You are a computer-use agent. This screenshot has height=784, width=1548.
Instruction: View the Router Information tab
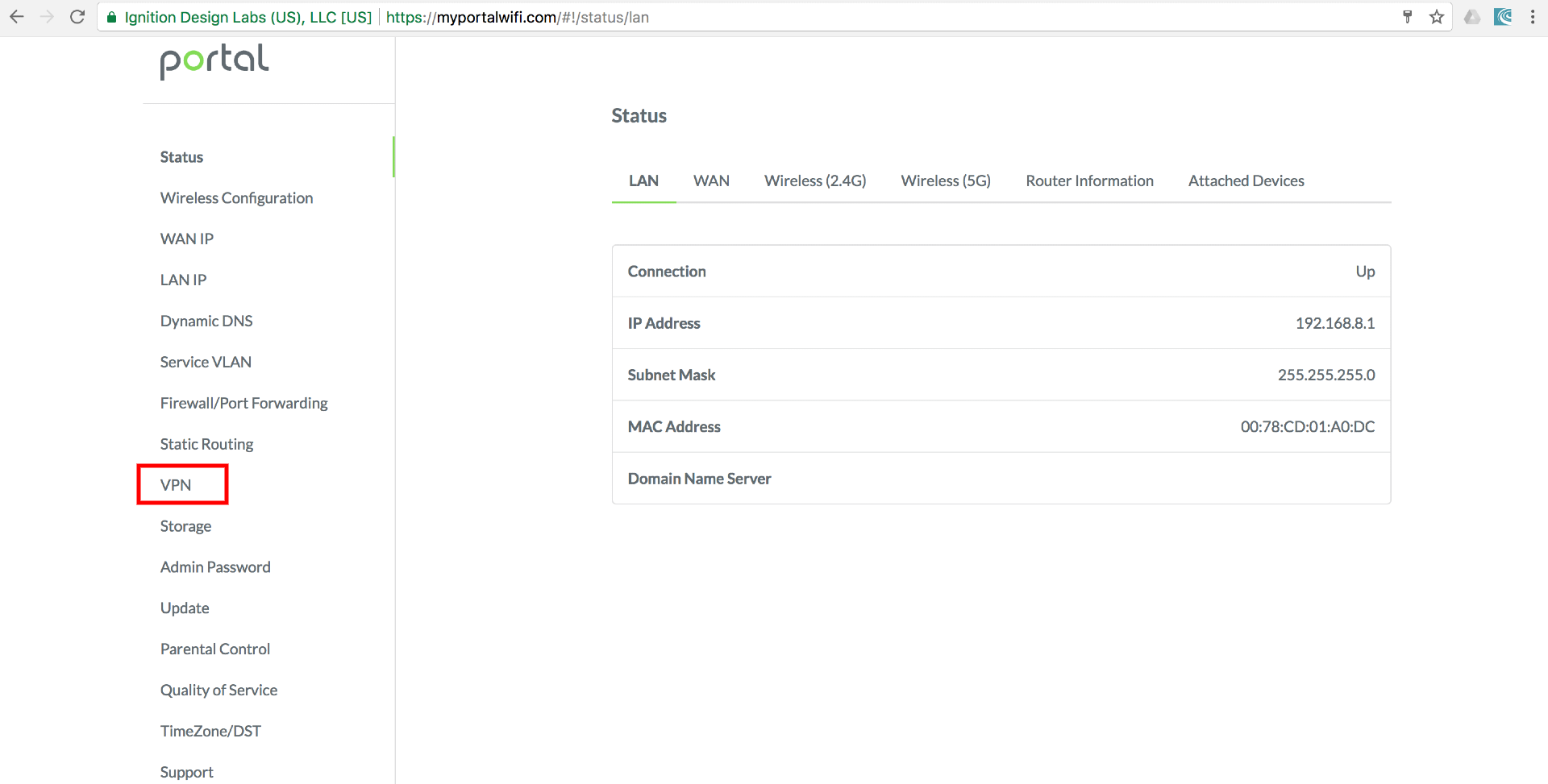tap(1089, 181)
